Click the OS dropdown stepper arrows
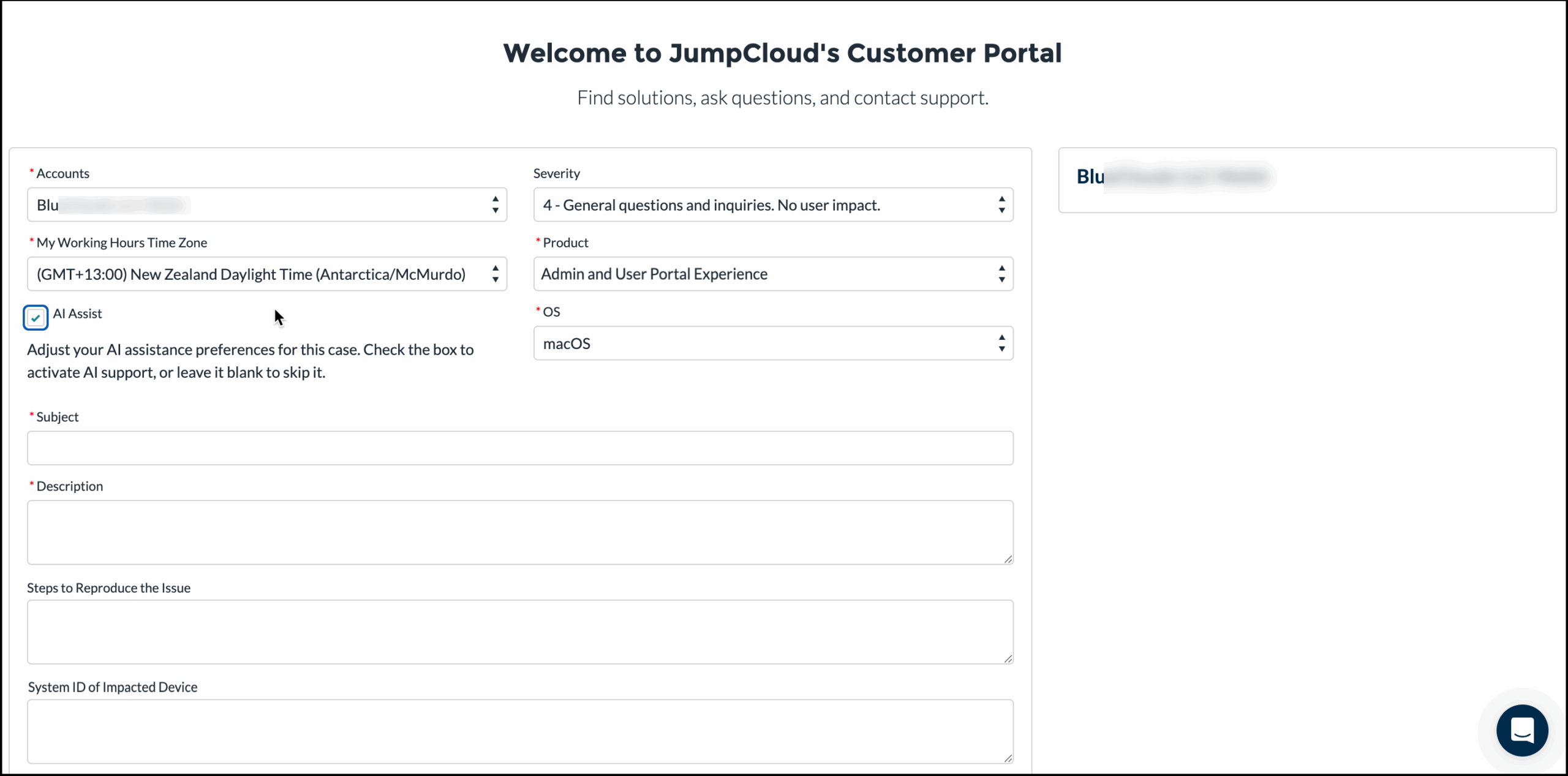The image size is (1568, 776). point(1001,343)
